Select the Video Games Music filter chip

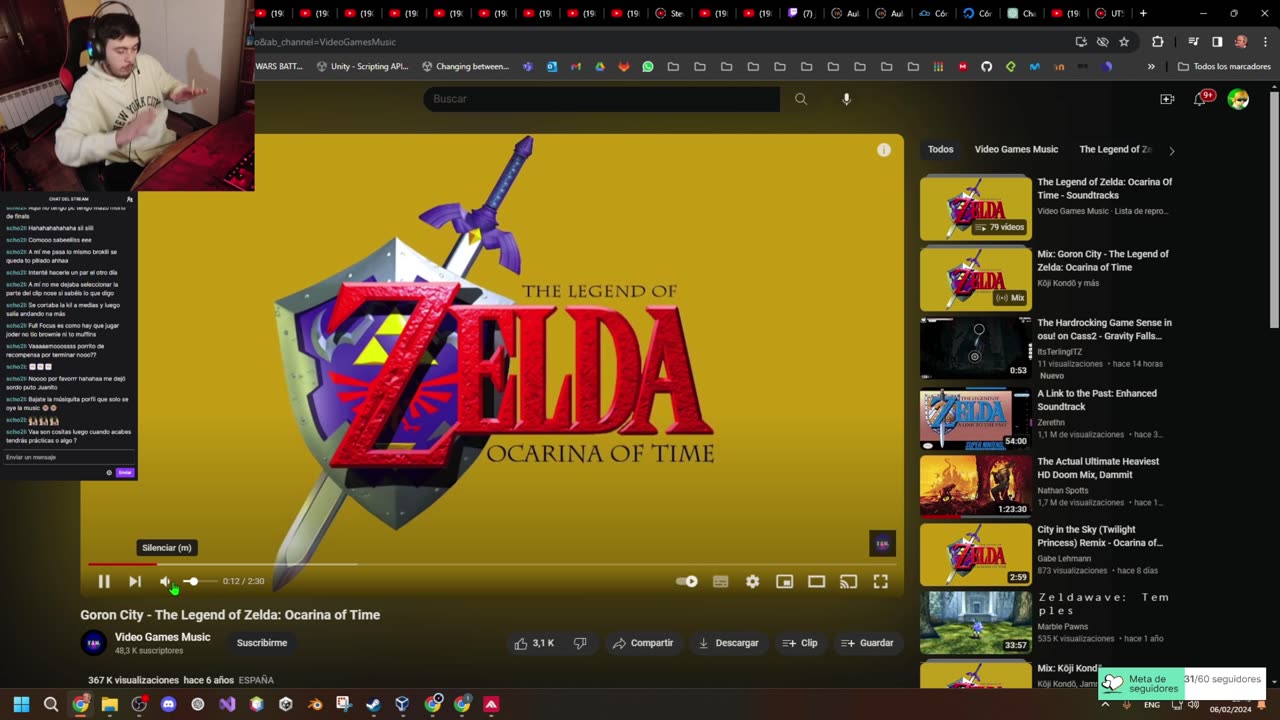1016,149
